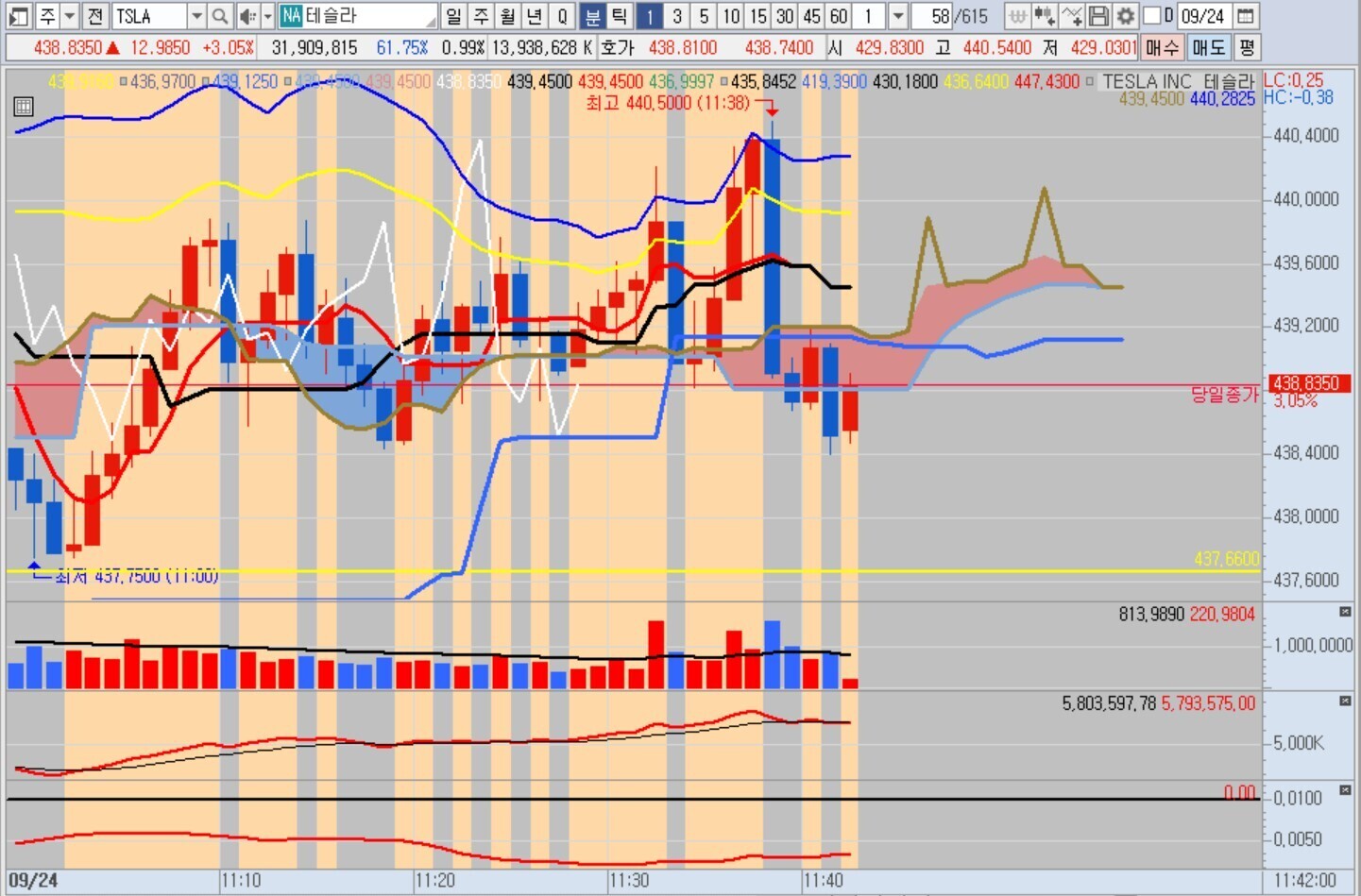Image resolution: width=1361 pixels, height=896 pixels.
Task: Click the 11:42:00 time on the axis
Action: 1304,881
